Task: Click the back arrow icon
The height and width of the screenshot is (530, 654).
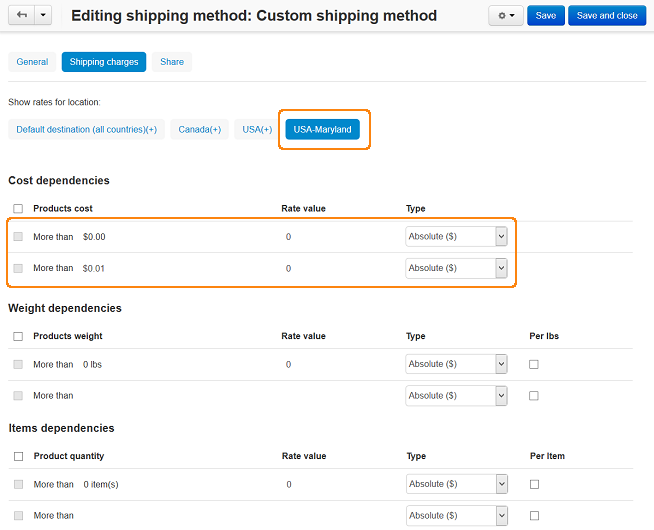Action: [22, 15]
